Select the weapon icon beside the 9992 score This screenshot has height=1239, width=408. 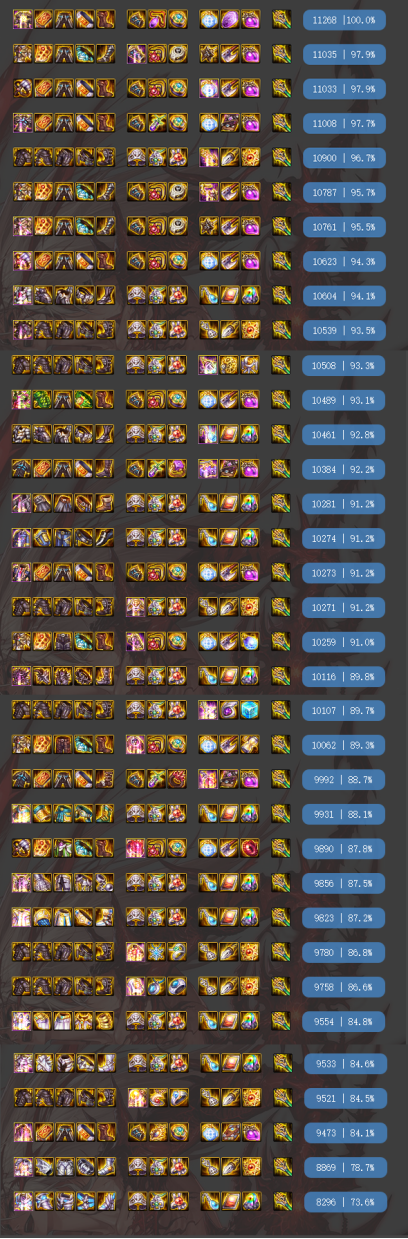click(x=281, y=779)
